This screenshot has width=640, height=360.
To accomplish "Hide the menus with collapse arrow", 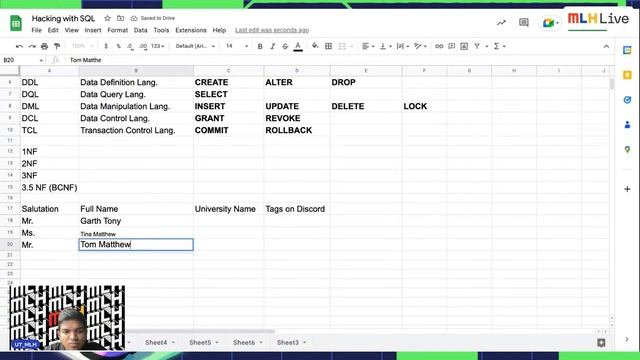I will (x=606, y=47).
